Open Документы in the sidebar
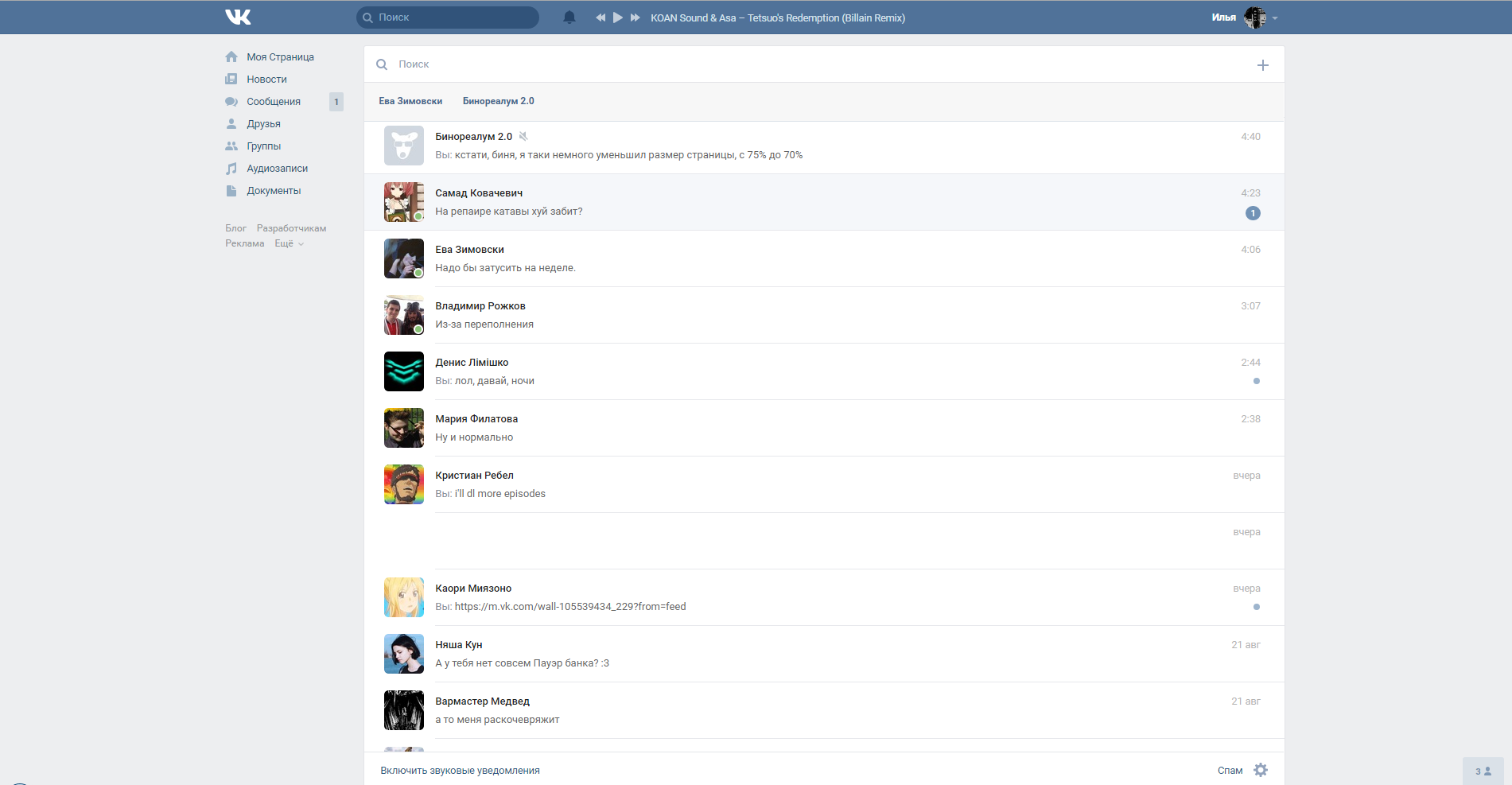The width and height of the screenshot is (1512, 785). (274, 191)
